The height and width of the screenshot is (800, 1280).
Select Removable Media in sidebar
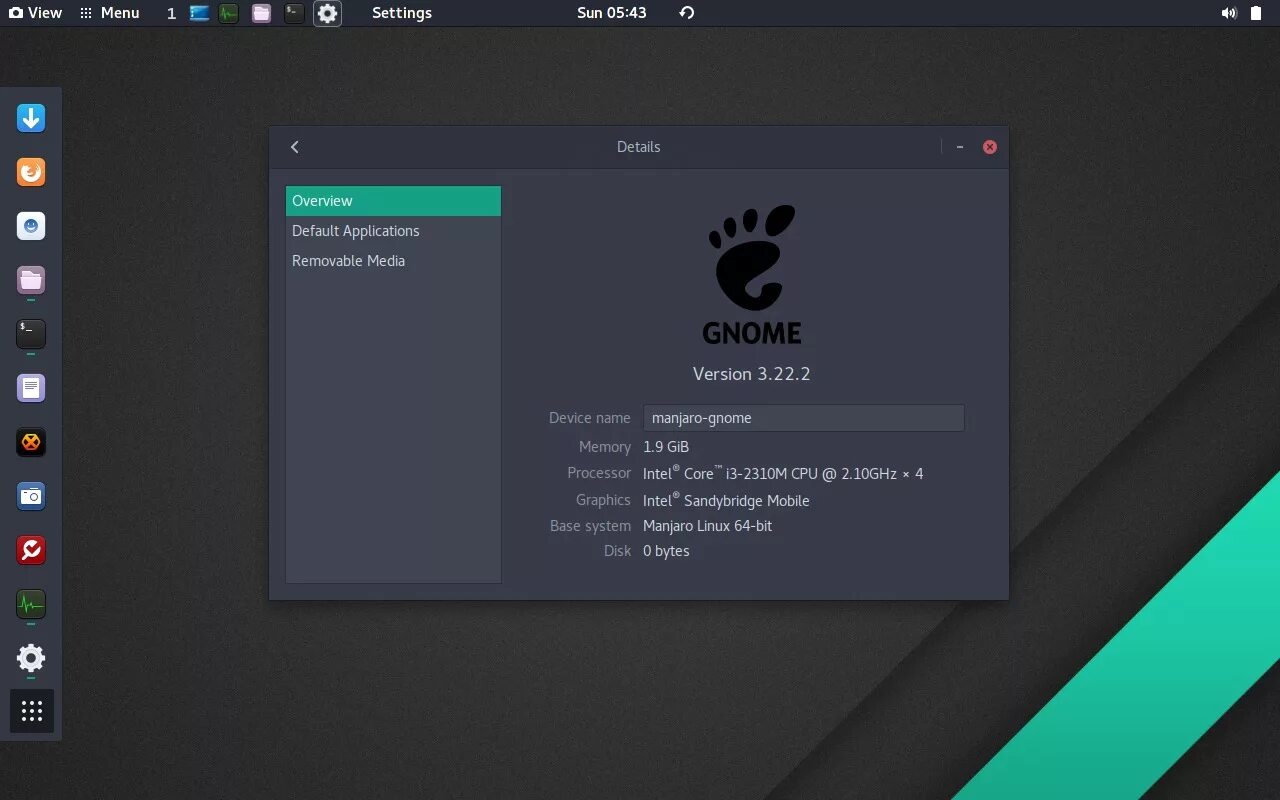pos(393,261)
